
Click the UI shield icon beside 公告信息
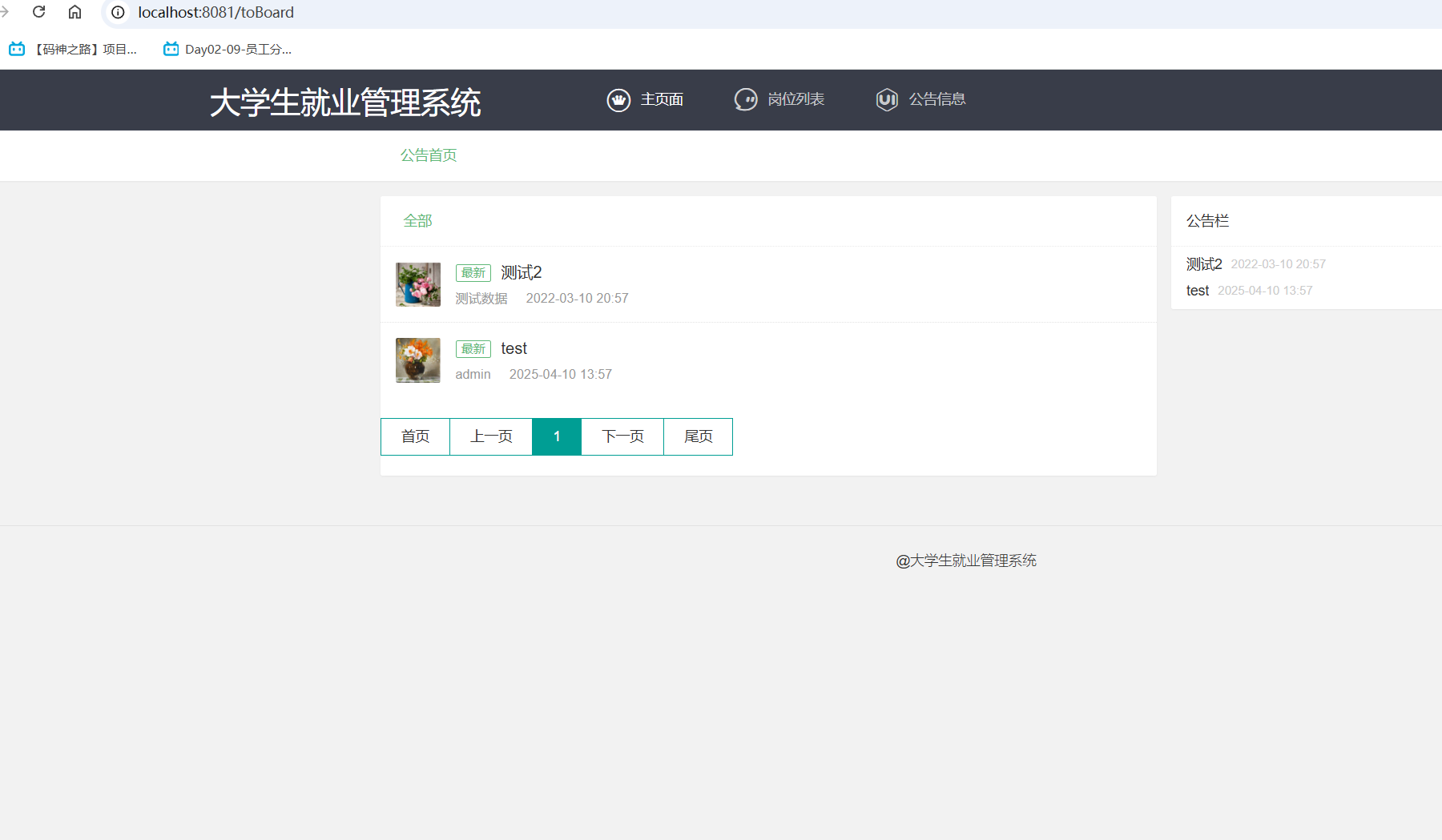click(887, 100)
